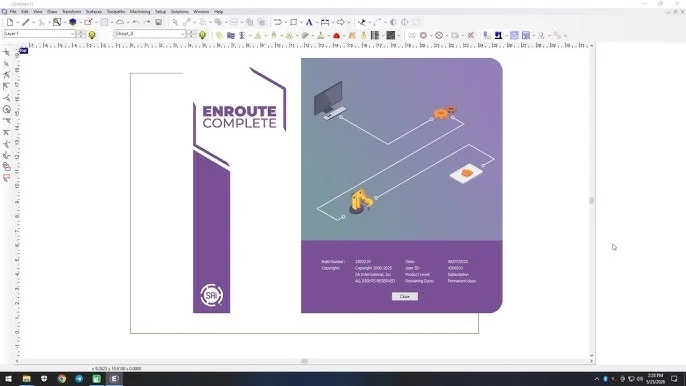Open File Explorer from the taskbar
Screen dimensions: 686x386
point(26,379)
